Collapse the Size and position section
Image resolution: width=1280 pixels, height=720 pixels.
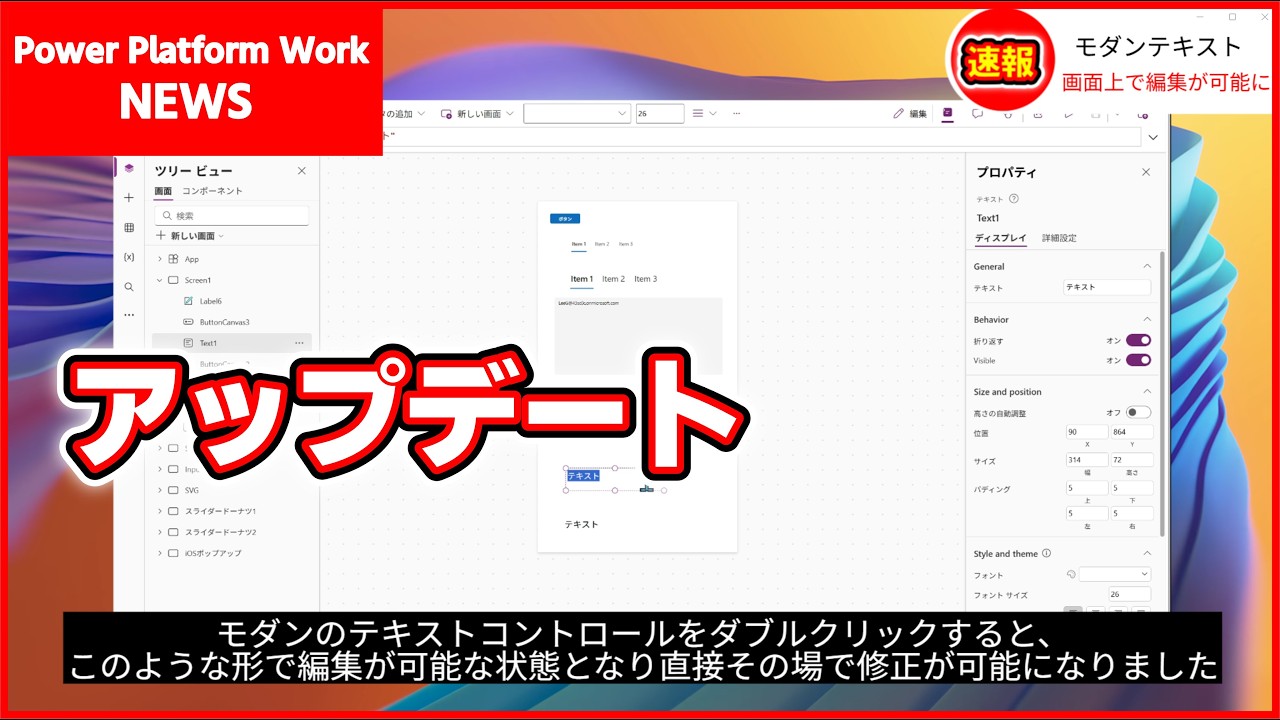coord(1147,391)
